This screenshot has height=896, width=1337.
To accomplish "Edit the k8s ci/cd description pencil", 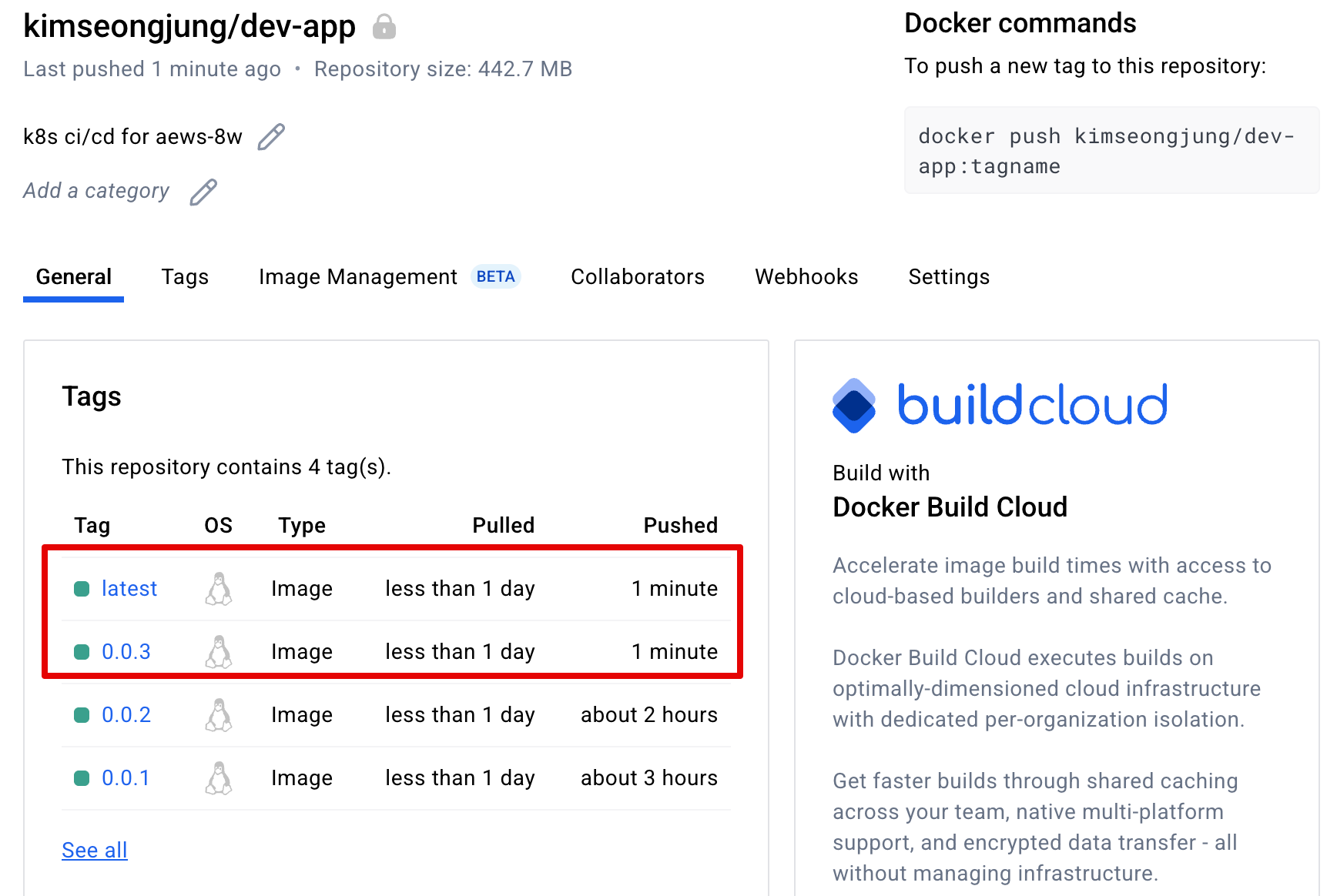I will click(271, 137).
